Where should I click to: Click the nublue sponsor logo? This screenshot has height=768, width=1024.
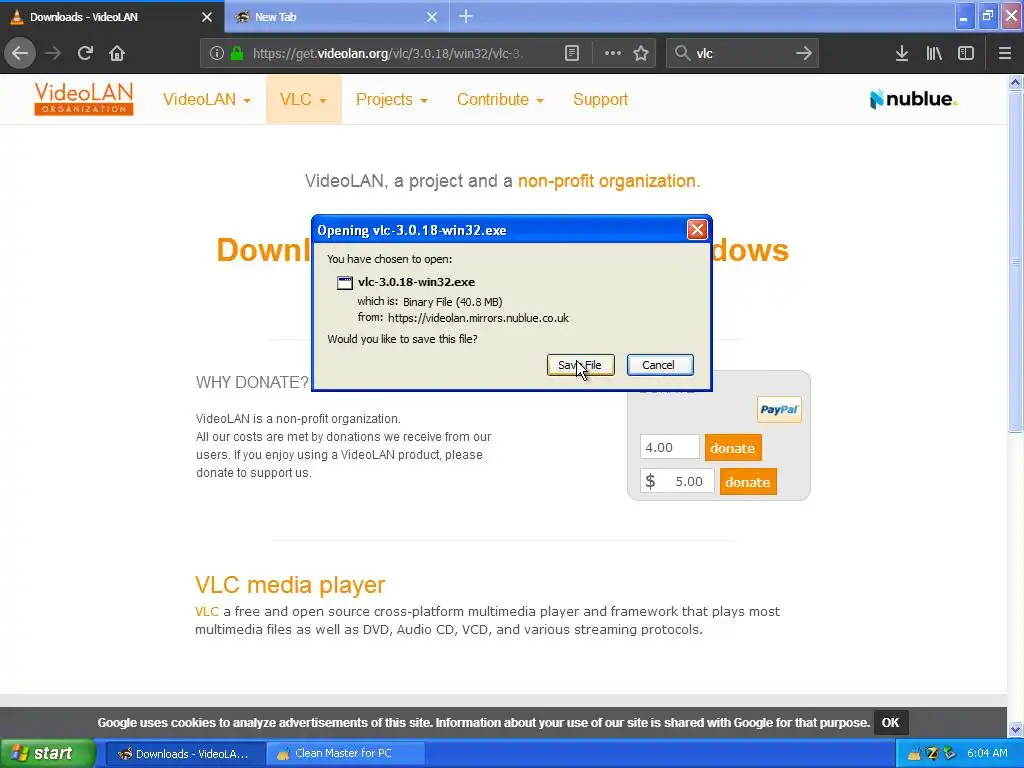tap(913, 99)
